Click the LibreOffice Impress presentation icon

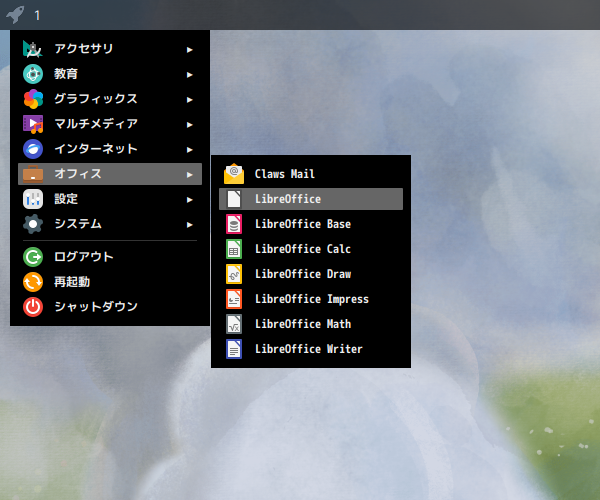tap(234, 299)
